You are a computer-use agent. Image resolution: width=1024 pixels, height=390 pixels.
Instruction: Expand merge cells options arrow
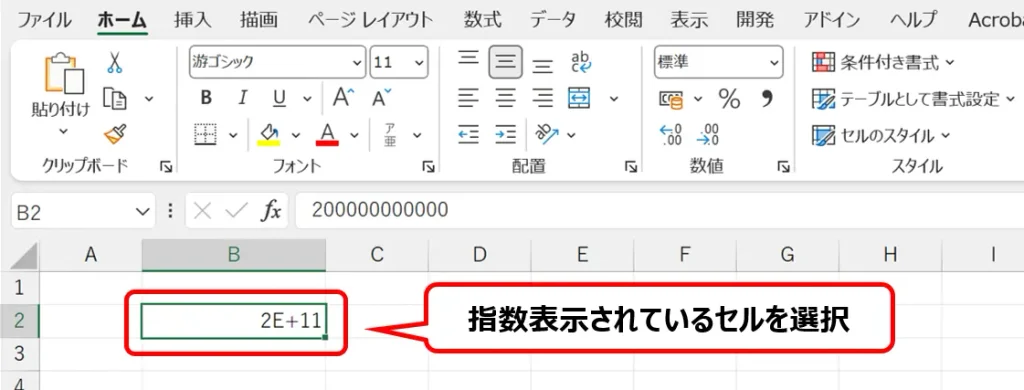[614, 99]
